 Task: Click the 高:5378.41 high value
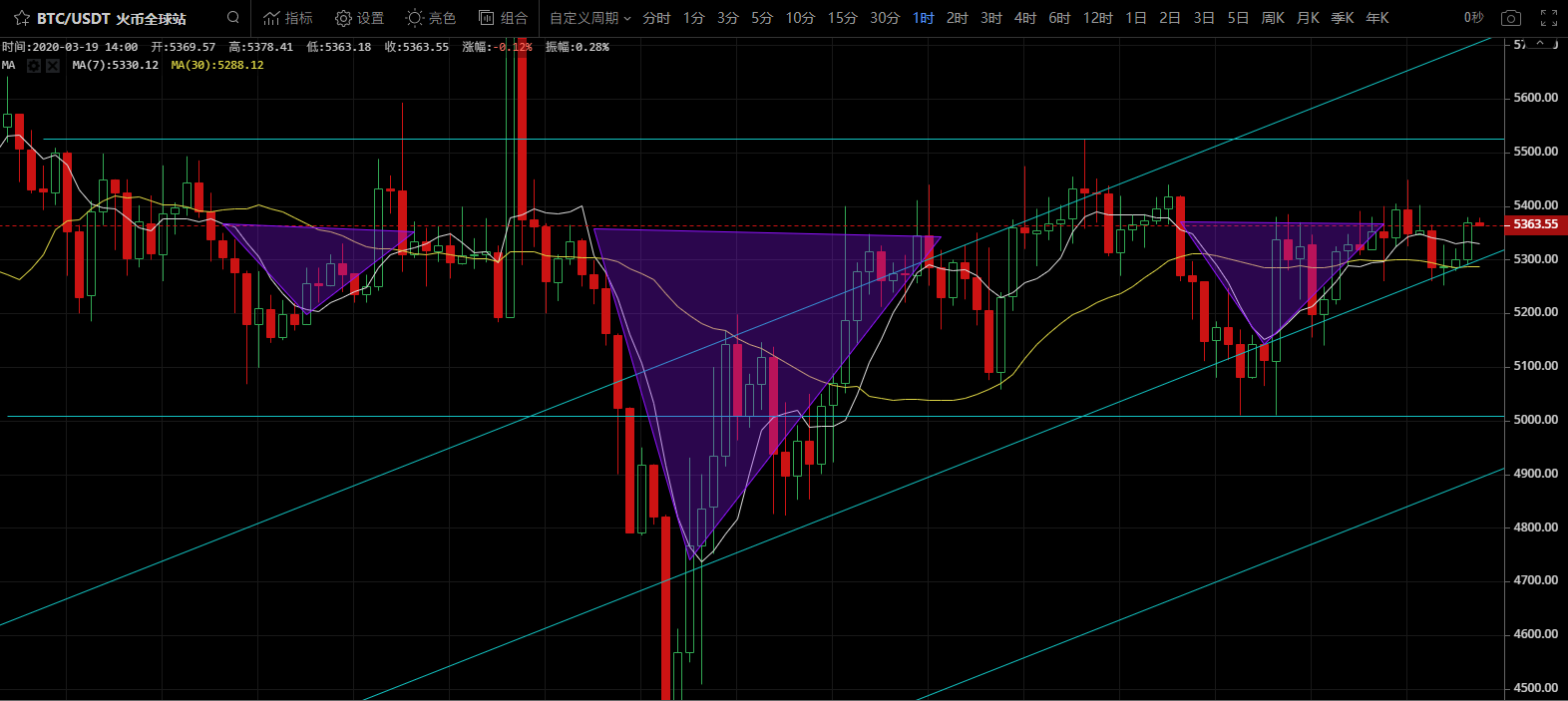click(260, 47)
